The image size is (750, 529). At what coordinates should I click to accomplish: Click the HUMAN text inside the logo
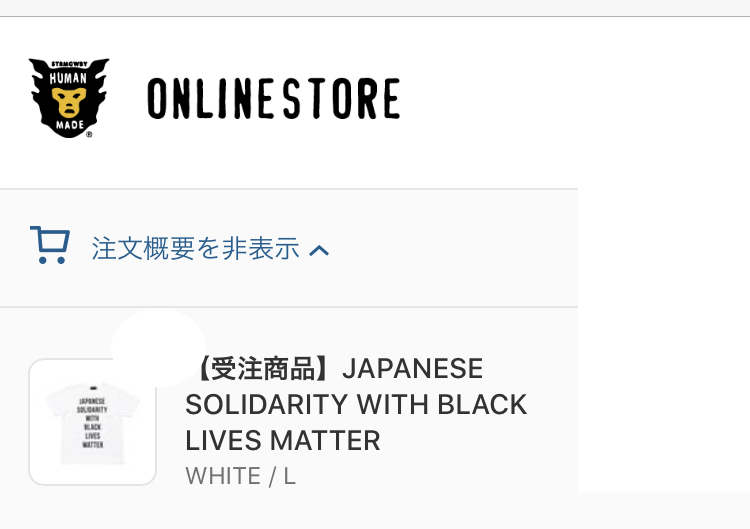pyautogui.click(x=68, y=78)
